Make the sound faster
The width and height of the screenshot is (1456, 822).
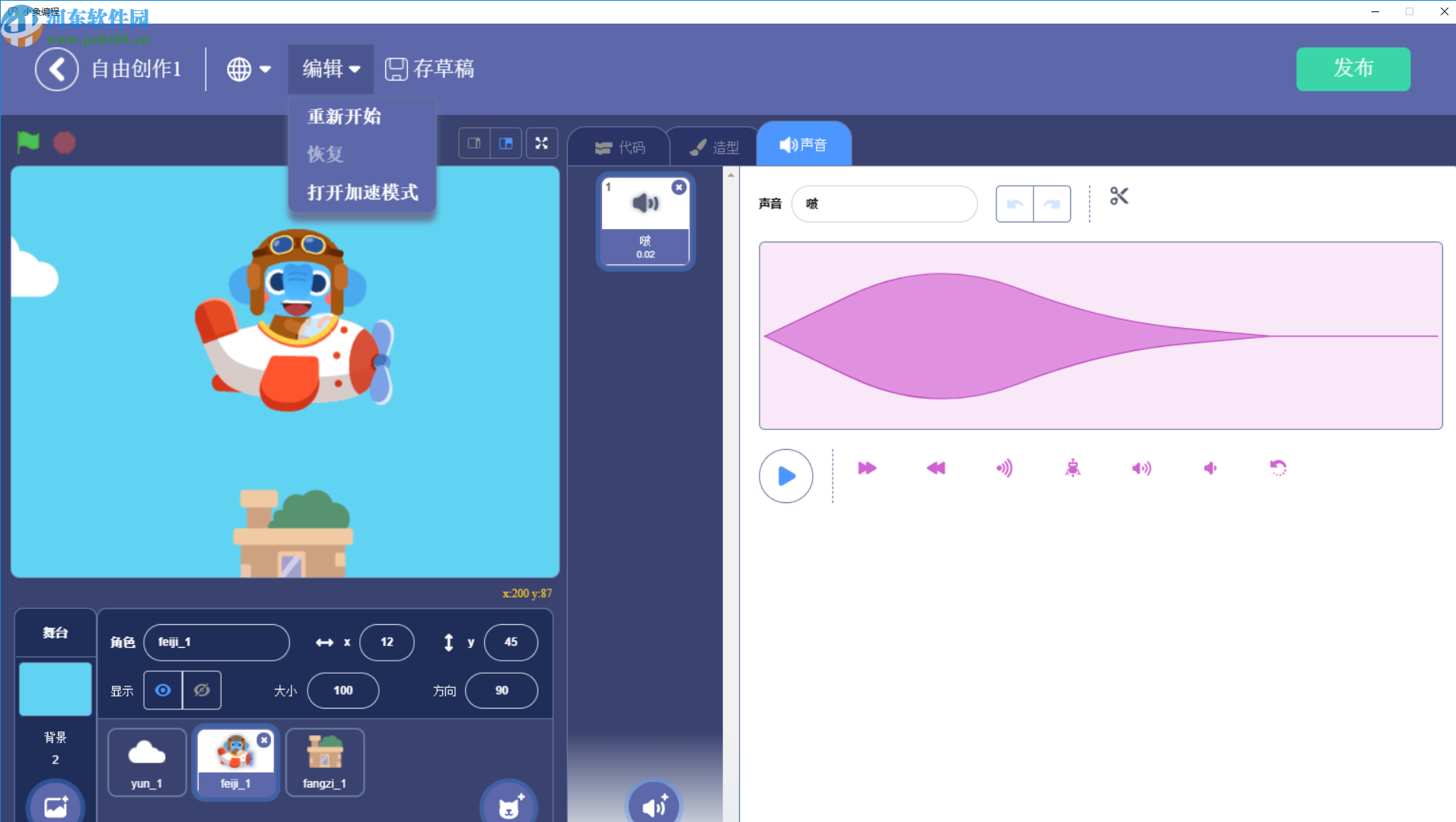[x=867, y=468]
